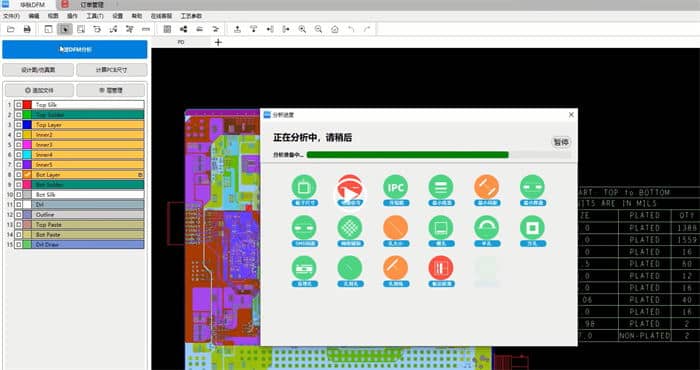Toggle the Outline layer checkbox
This screenshot has width=700, height=370.
18,215
